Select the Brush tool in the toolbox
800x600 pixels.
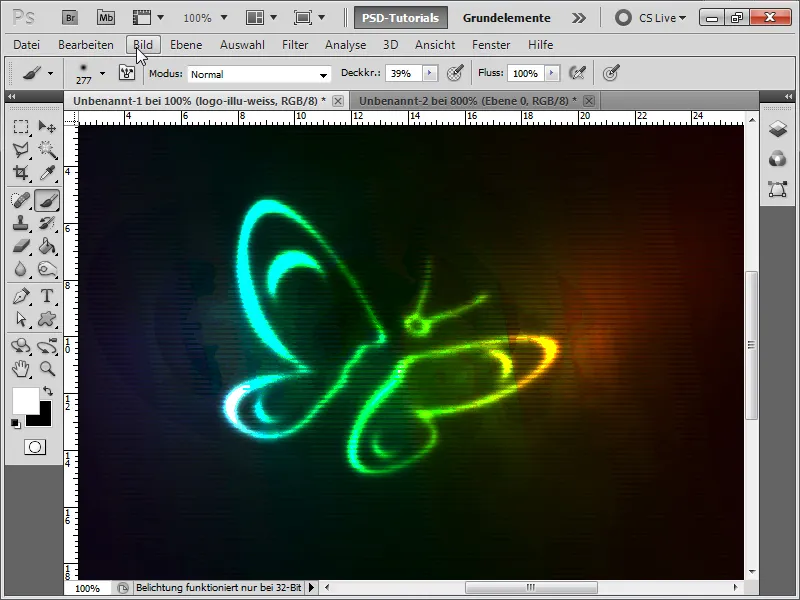click(x=47, y=200)
